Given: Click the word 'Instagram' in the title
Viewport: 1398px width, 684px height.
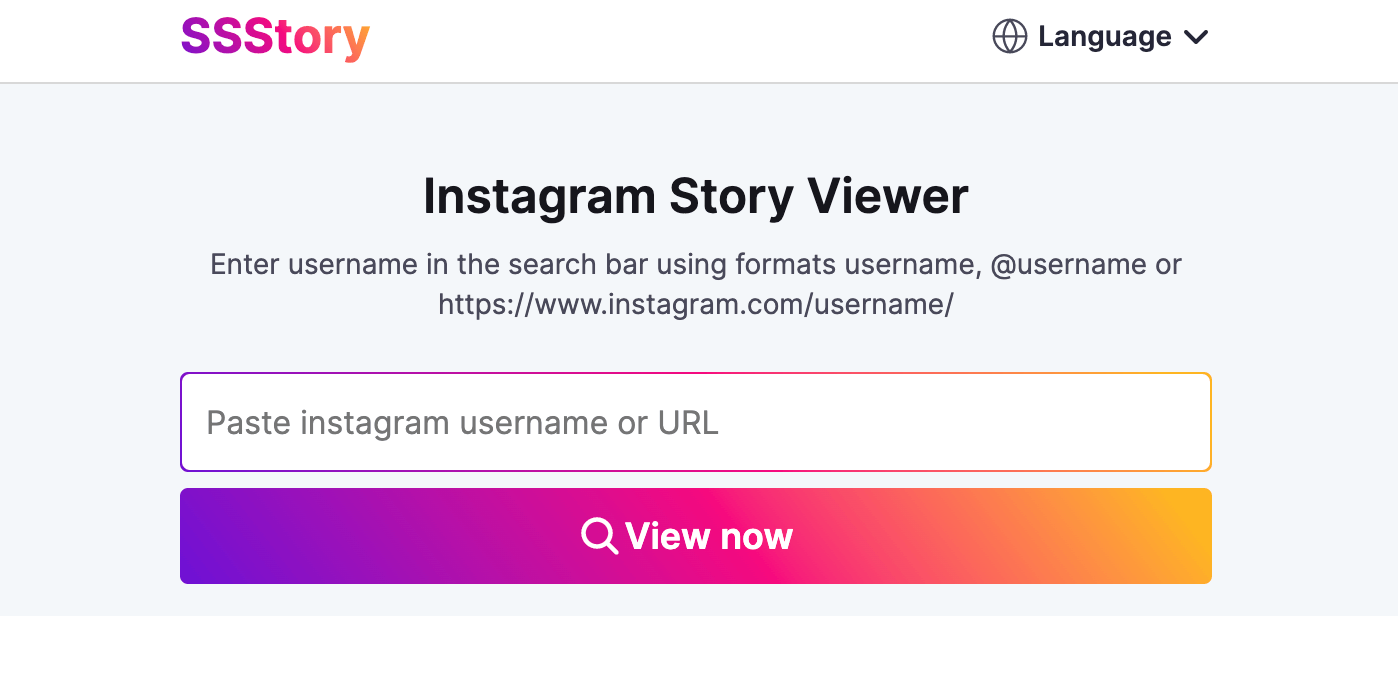Looking at the screenshot, I should click(540, 198).
